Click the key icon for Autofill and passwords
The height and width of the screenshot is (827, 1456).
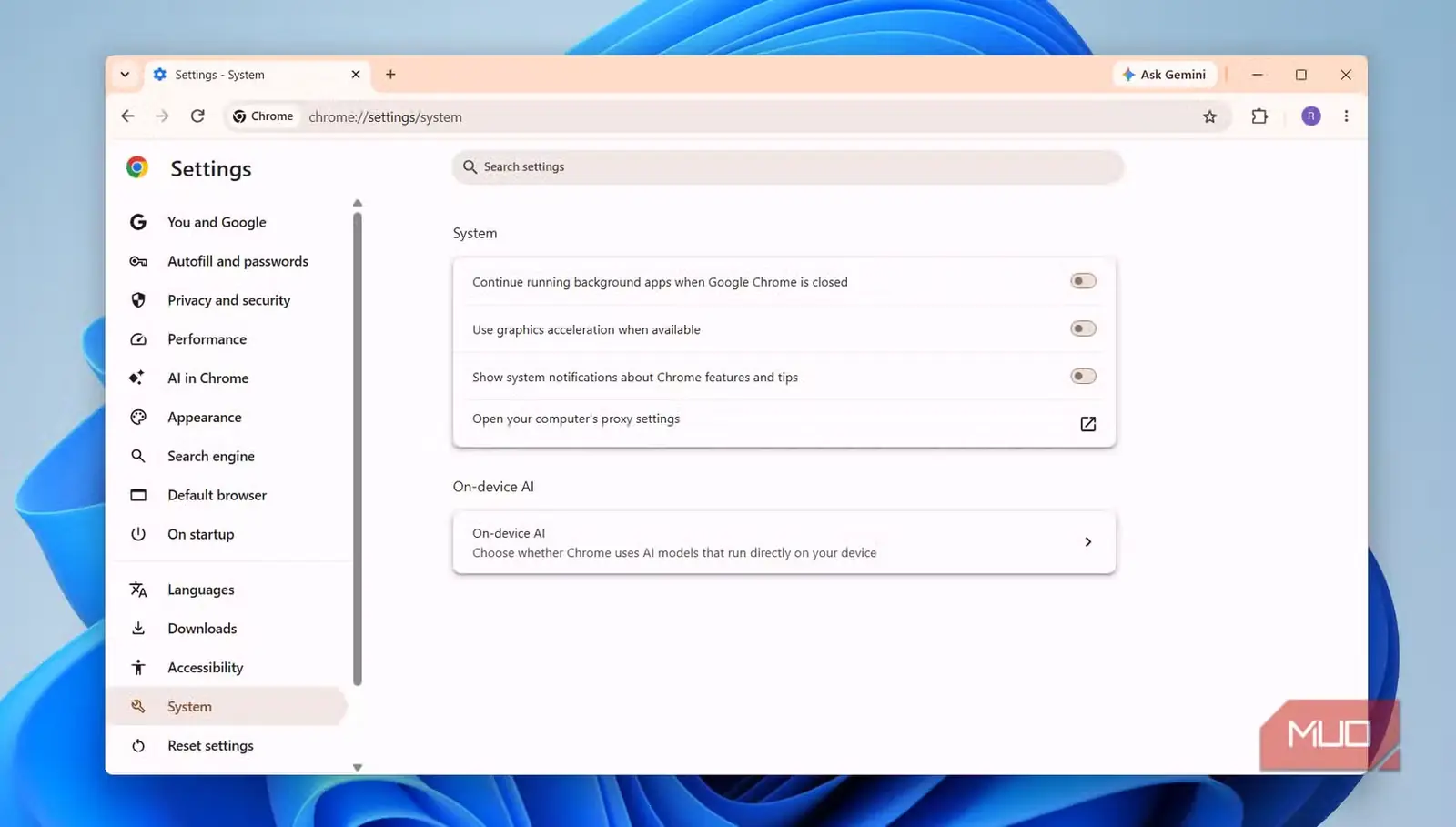(138, 261)
